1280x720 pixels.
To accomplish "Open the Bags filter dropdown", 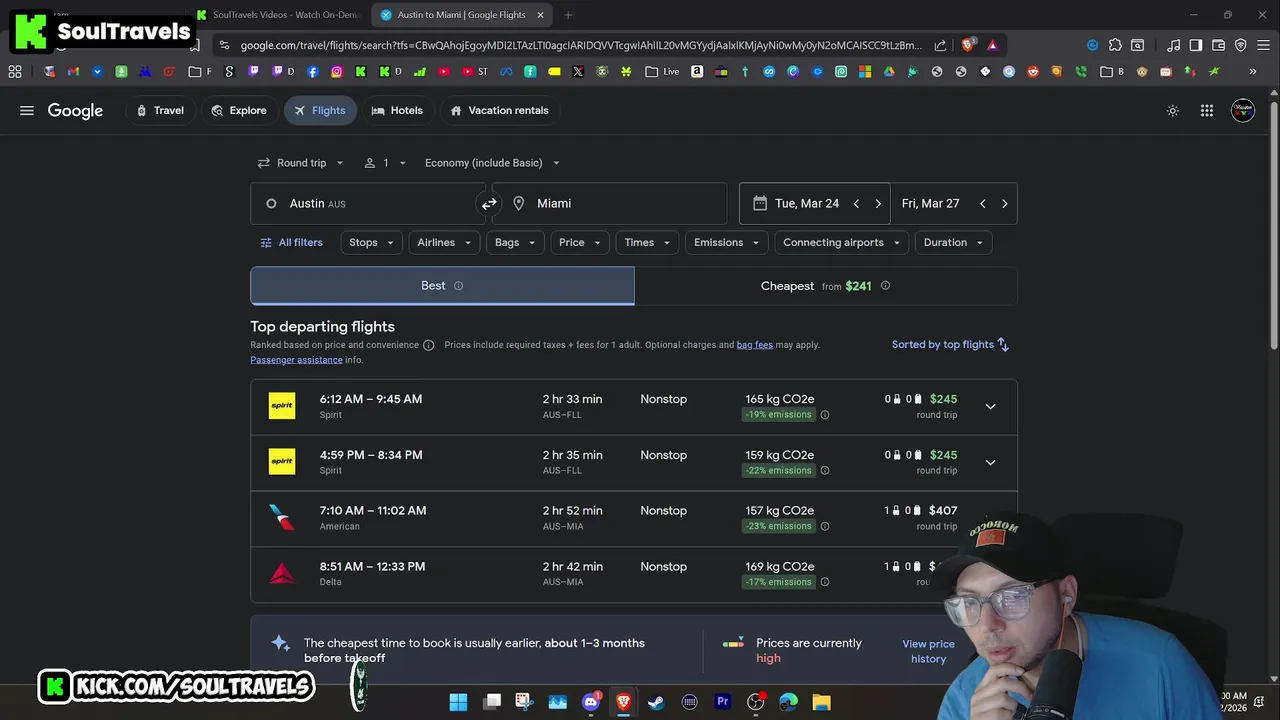I will point(515,243).
